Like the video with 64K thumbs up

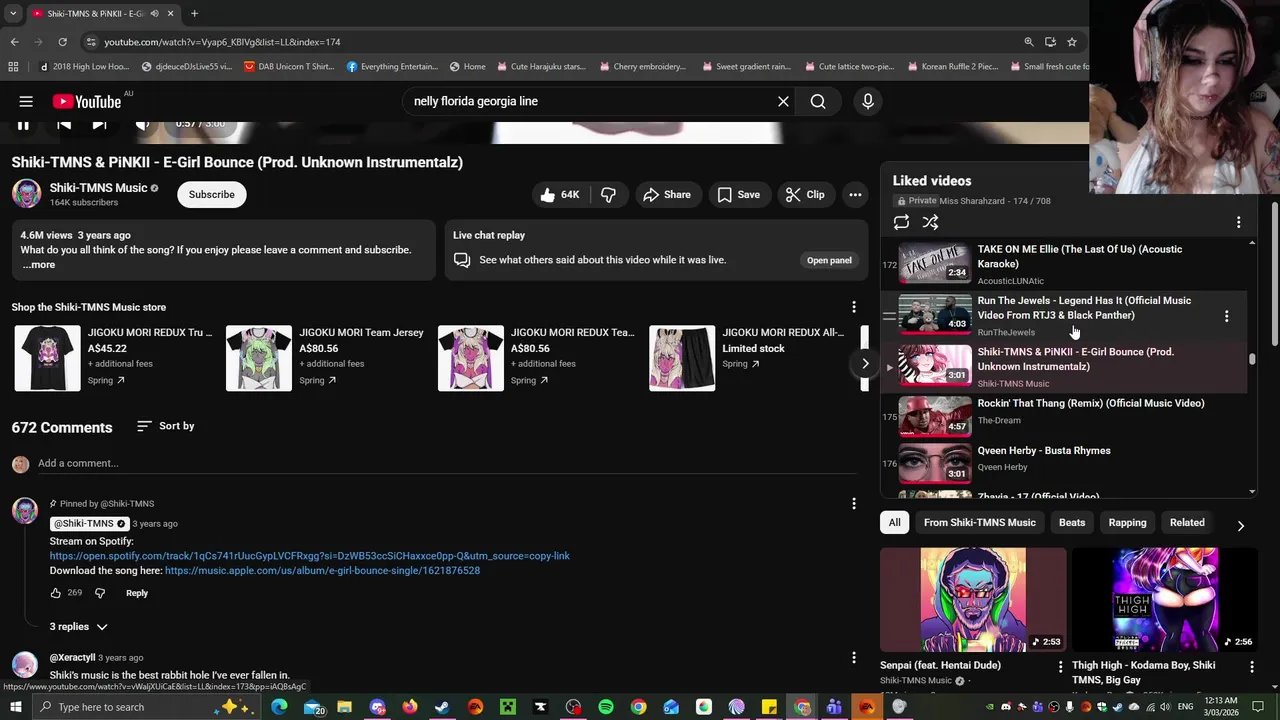click(560, 195)
